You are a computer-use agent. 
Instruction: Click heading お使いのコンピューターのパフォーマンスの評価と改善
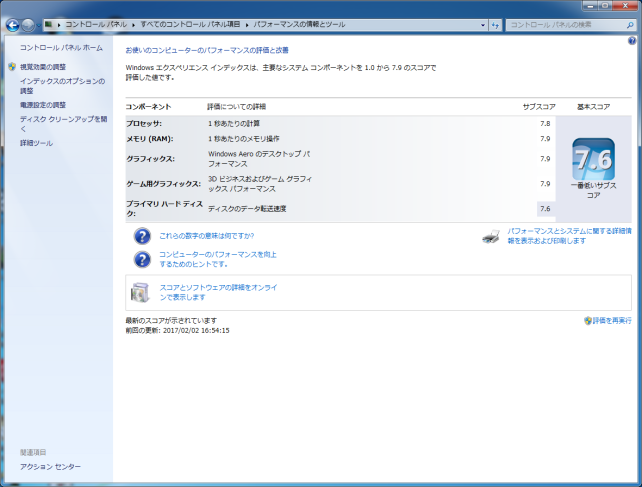[x=207, y=50]
